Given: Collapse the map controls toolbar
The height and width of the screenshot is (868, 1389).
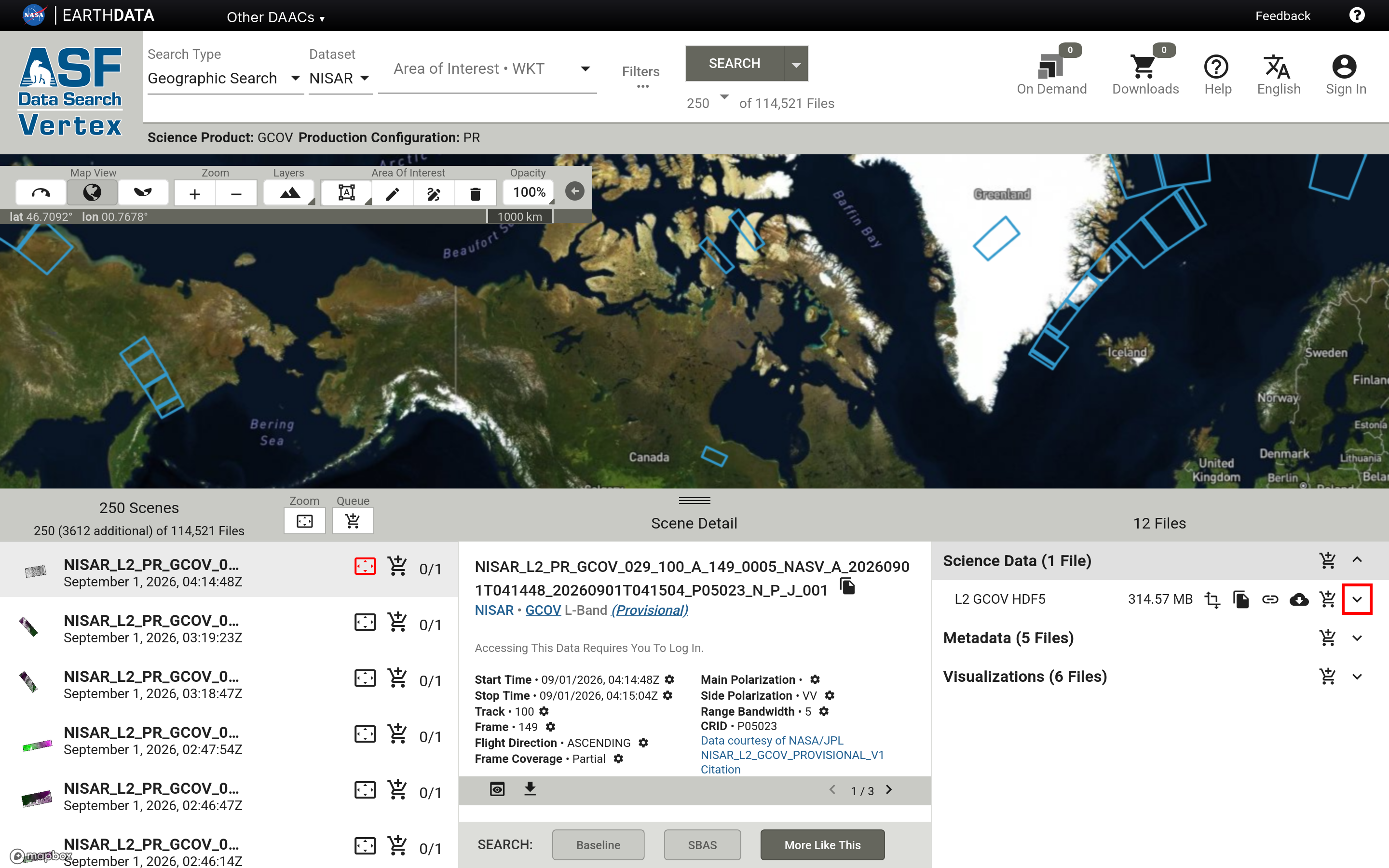Looking at the screenshot, I should pyautogui.click(x=574, y=191).
